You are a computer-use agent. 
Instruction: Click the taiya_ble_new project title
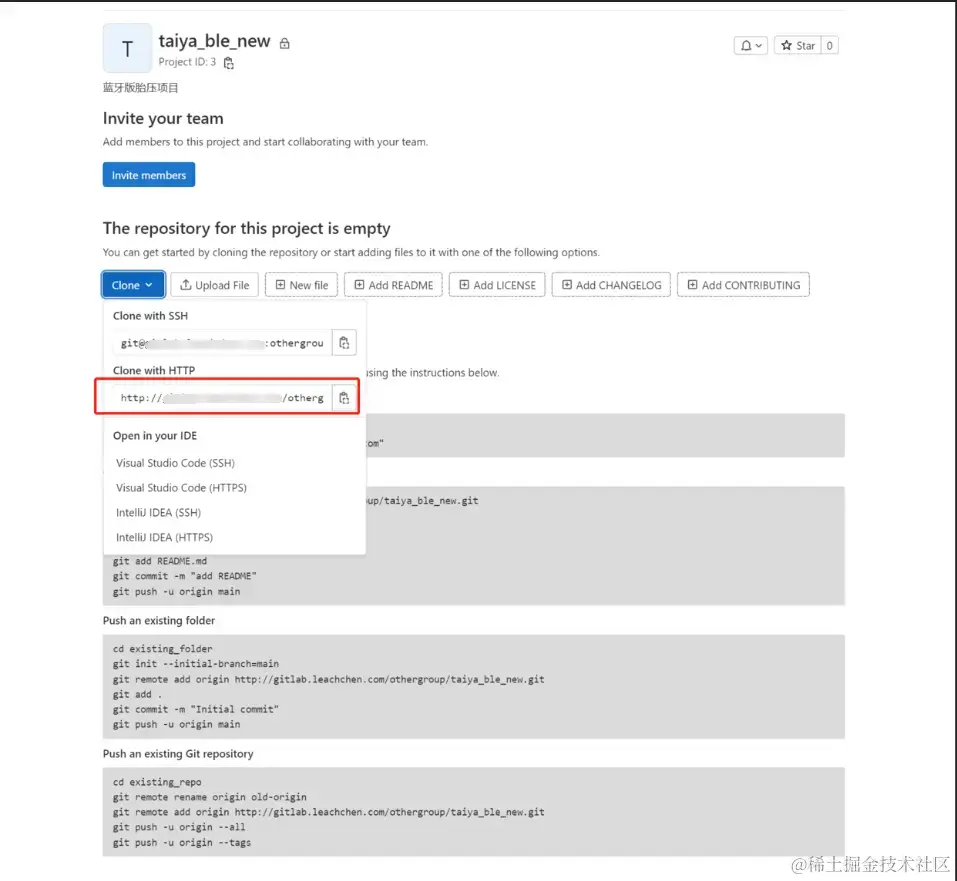coord(214,41)
